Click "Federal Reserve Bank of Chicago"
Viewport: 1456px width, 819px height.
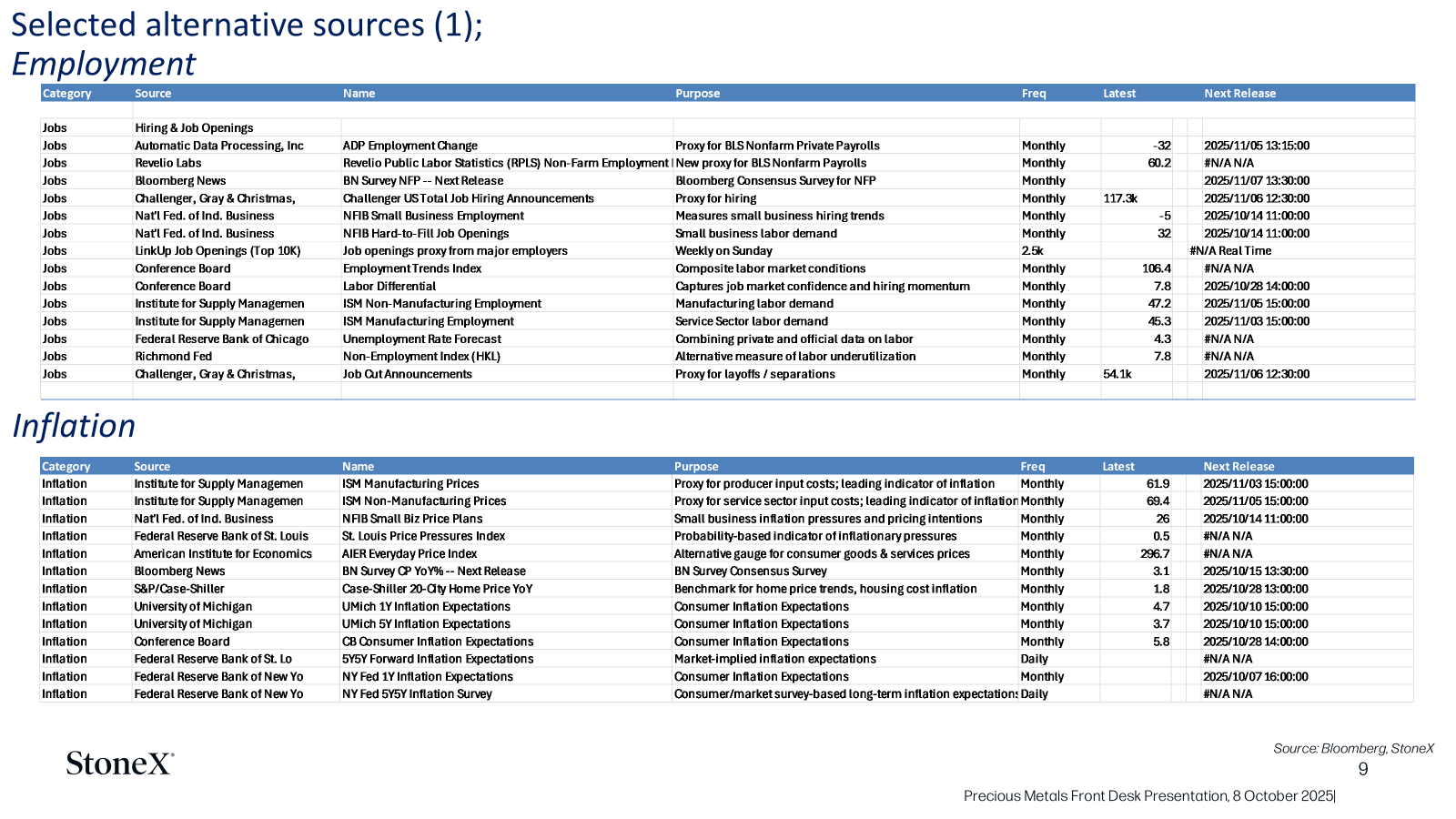coord(221,339)
